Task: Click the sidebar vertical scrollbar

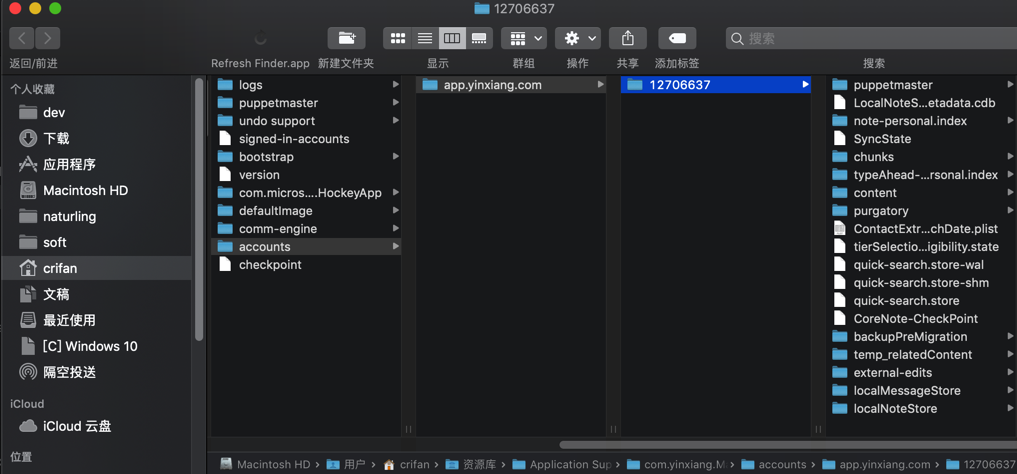Action: [199, 207]
